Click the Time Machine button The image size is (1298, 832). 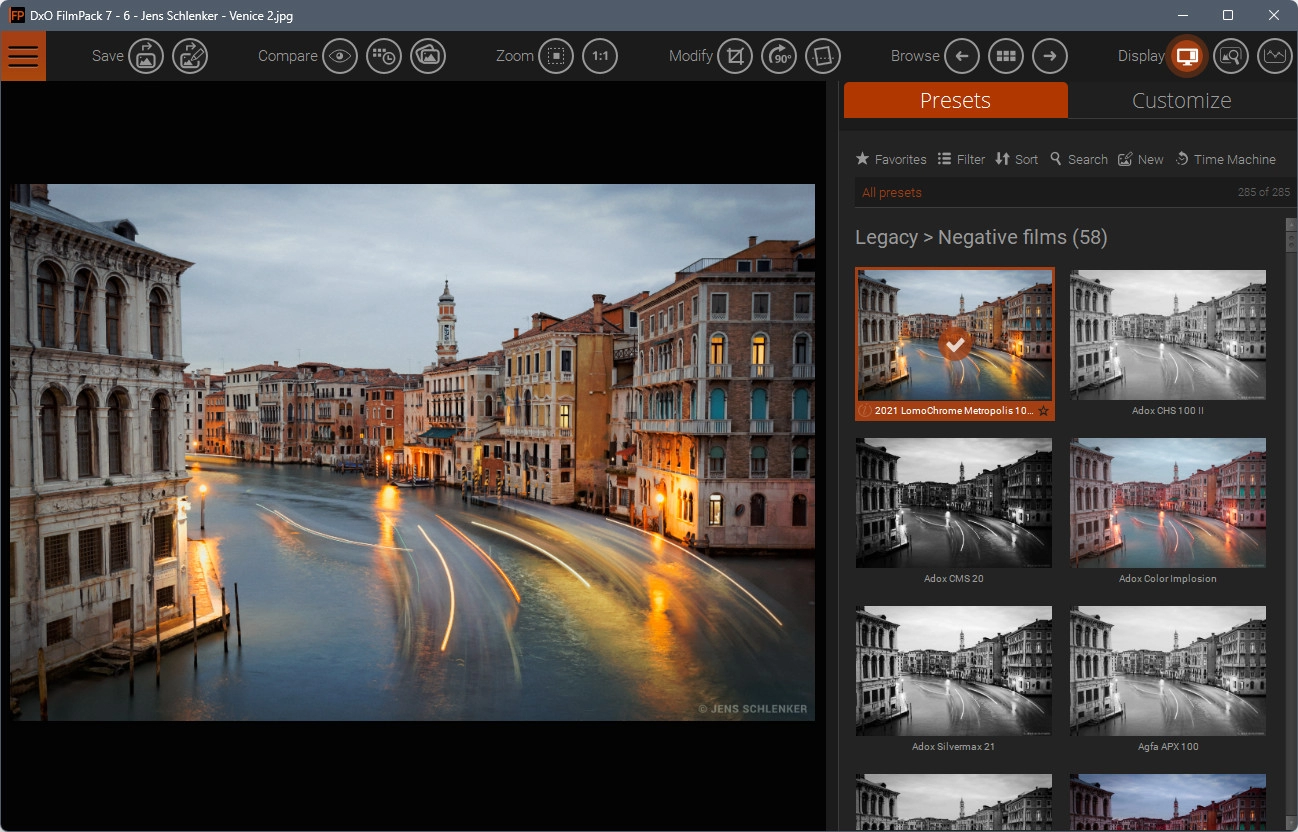click(x=1225, y=159)
